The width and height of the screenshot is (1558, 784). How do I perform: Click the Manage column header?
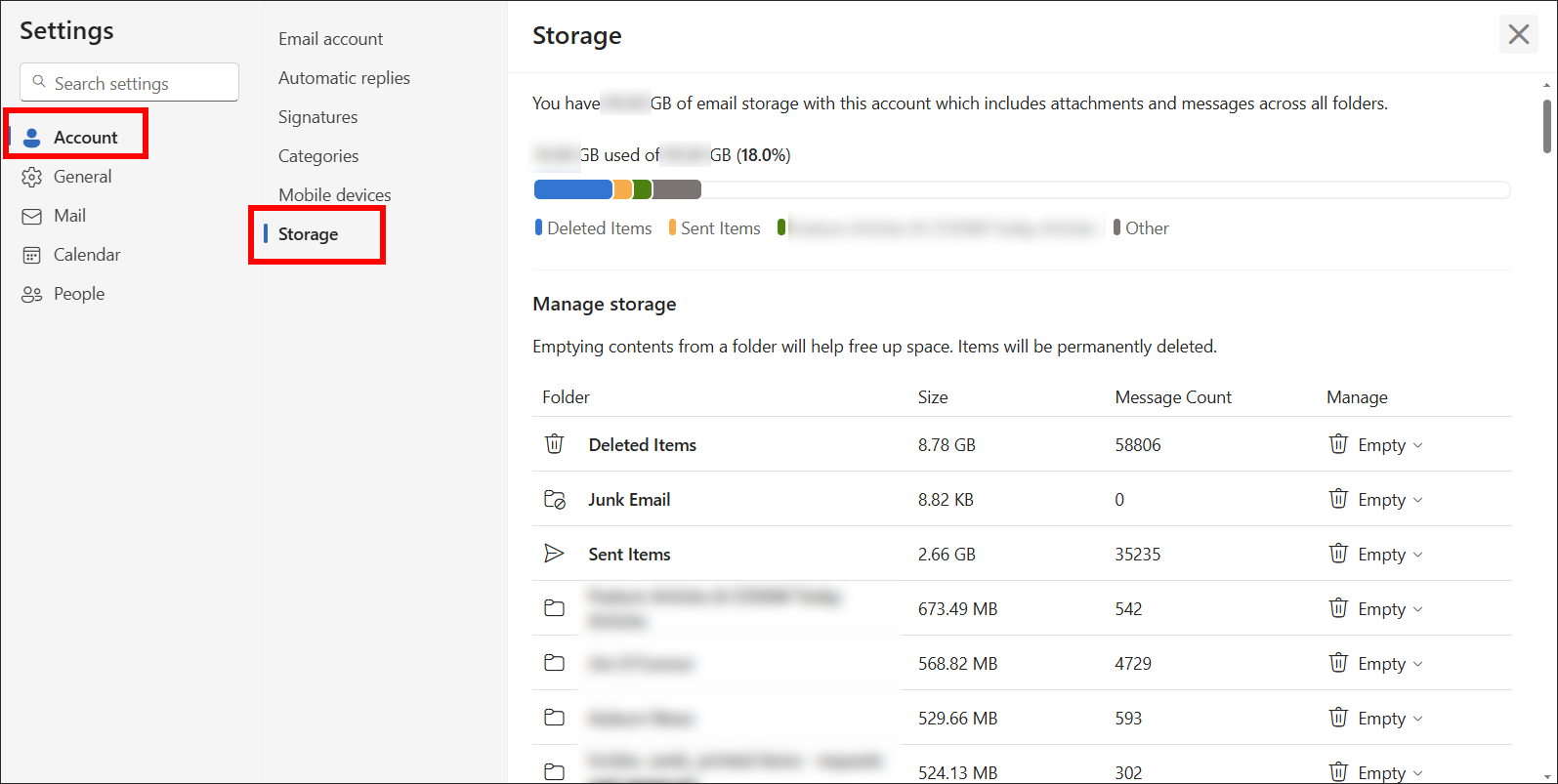(x=1357, y=397)
